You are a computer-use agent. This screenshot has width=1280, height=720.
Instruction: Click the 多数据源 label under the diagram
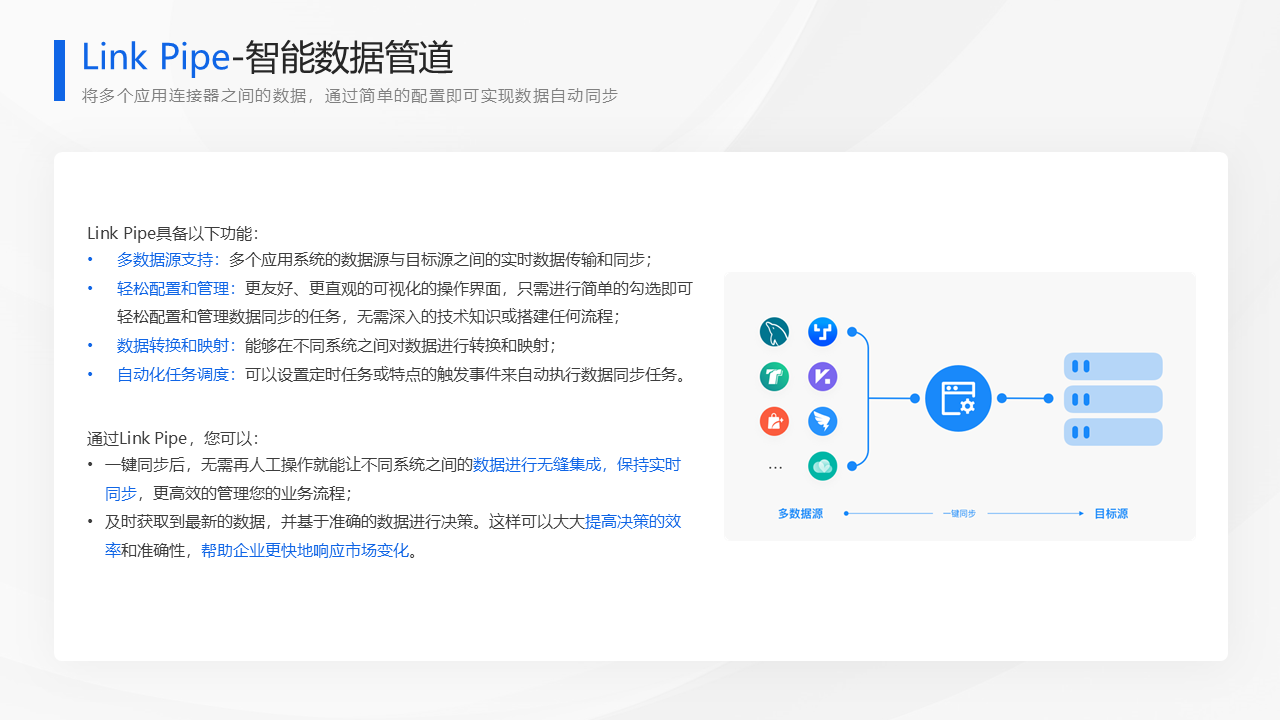coord(800,514)
